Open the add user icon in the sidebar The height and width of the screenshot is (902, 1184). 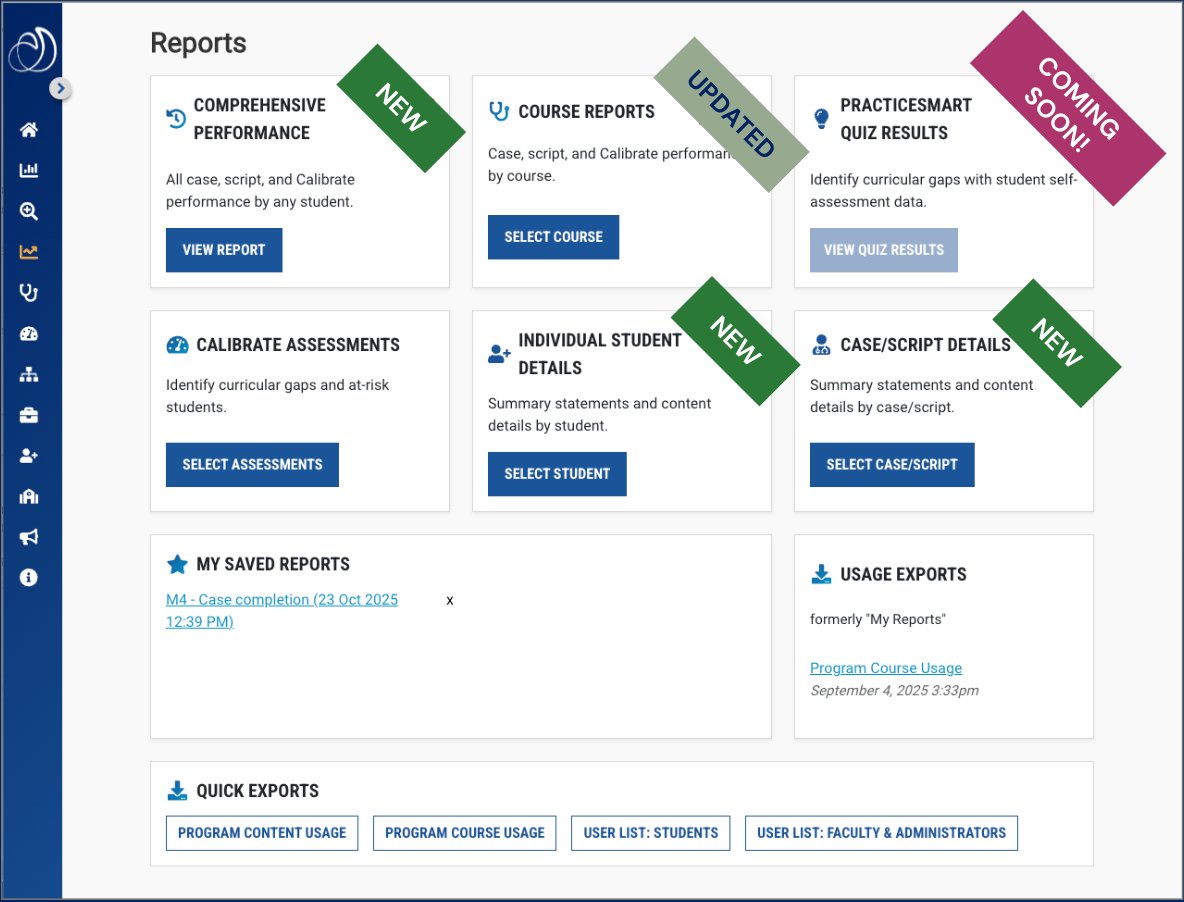(29, 456)
